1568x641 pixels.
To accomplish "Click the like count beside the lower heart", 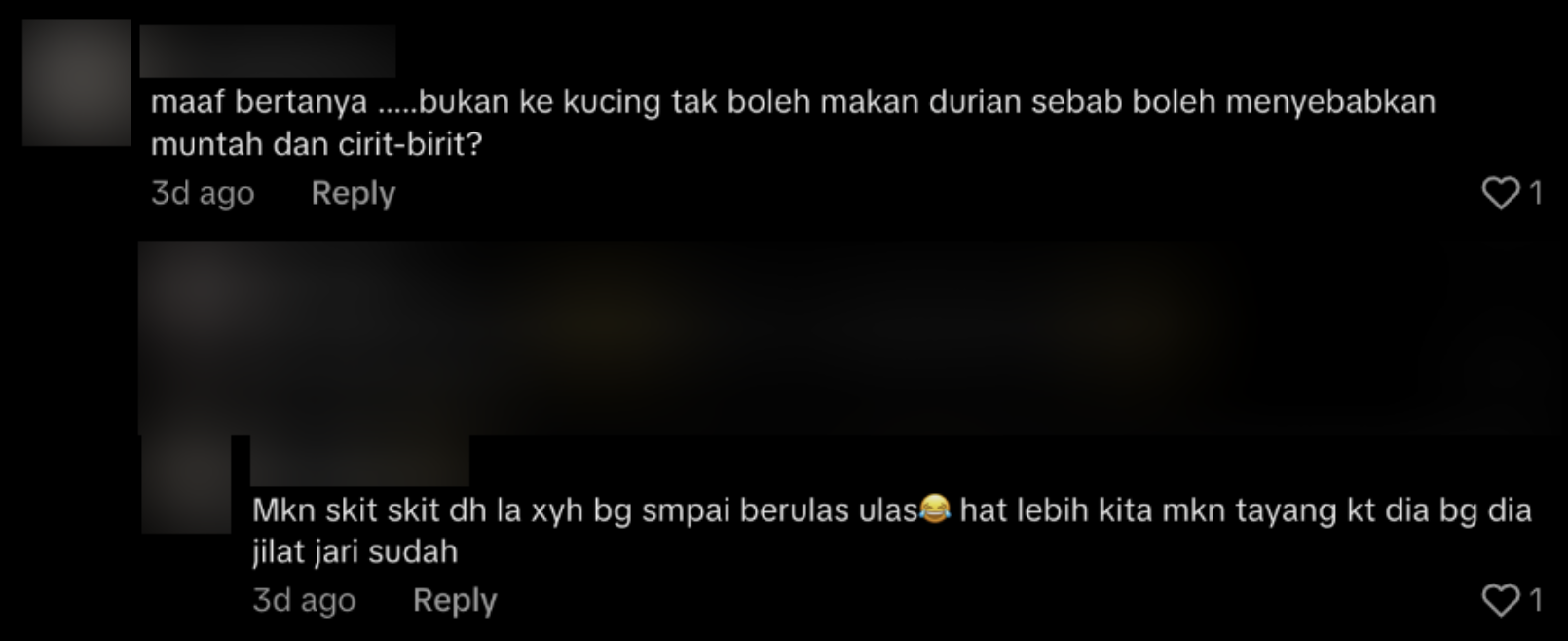I will 1536,600.
